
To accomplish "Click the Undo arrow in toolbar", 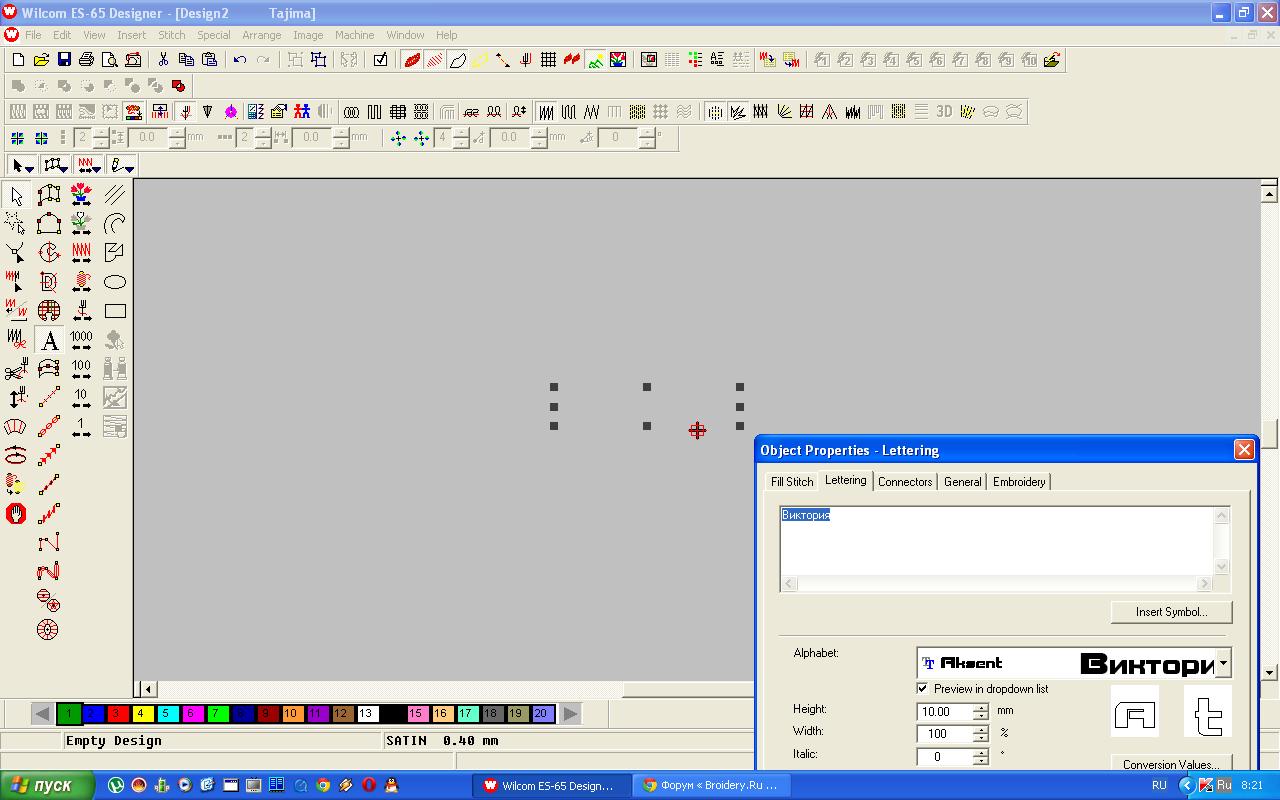I will (x=240, y=60).
